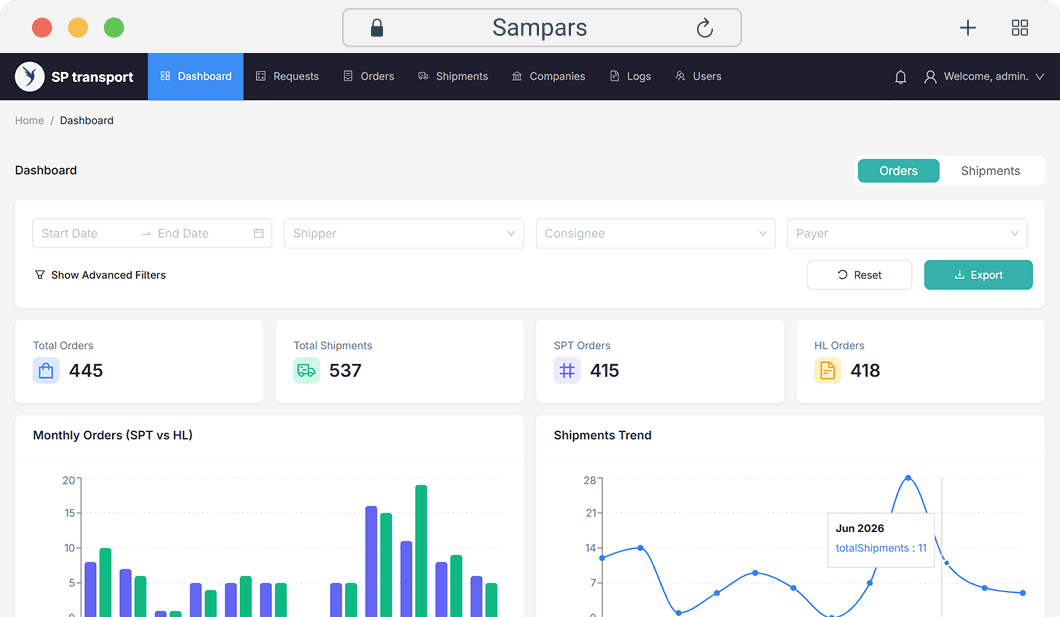Click the Total Orders shopping bag icon
The width and height of the screenshot is (1060, 617).
point(46,370)
